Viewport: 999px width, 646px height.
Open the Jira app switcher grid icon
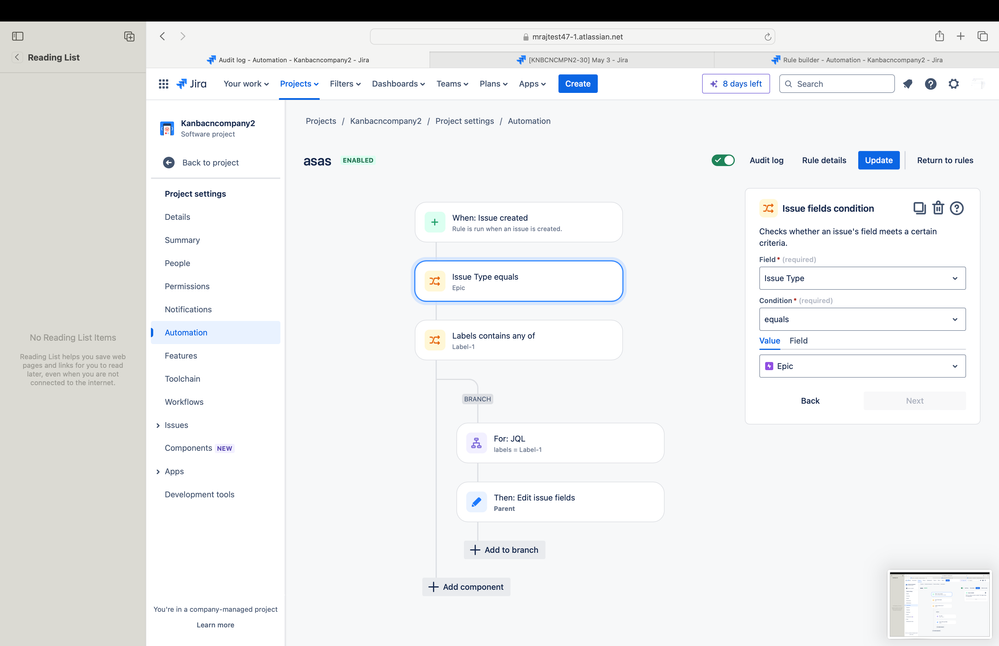[163, 84]
